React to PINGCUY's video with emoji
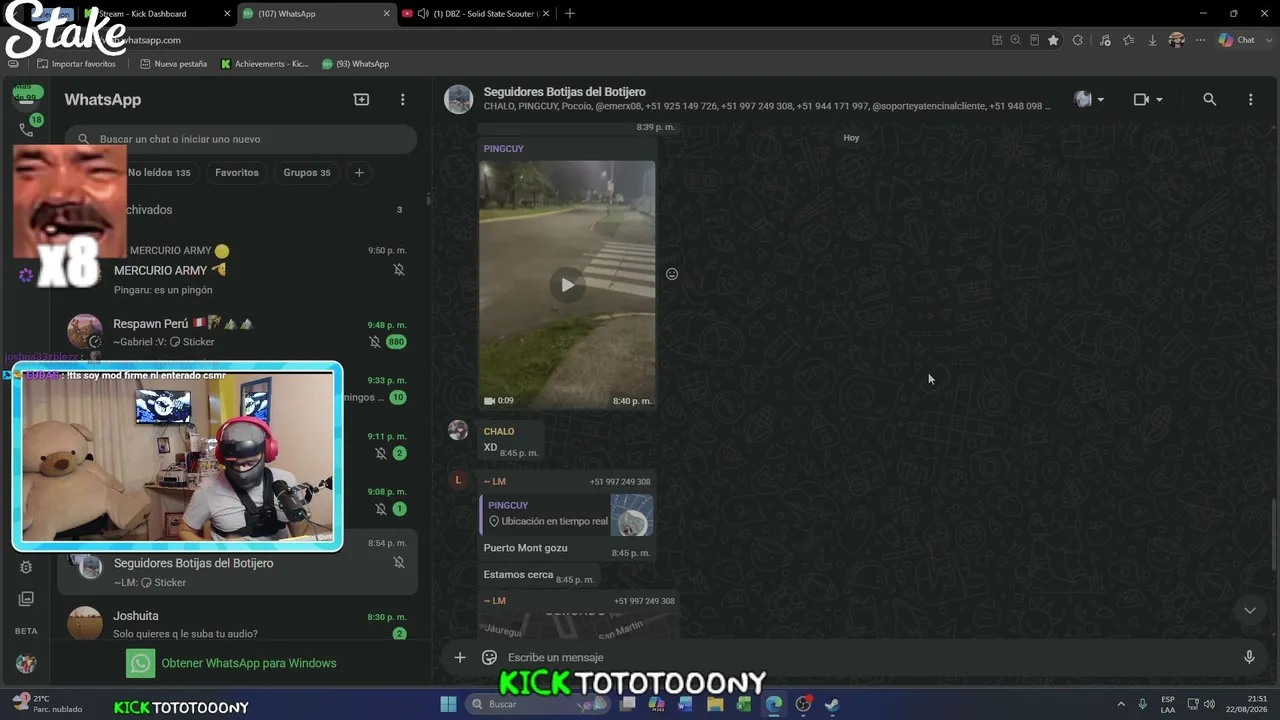This screenshot has width=1280, height=720. 672,274
